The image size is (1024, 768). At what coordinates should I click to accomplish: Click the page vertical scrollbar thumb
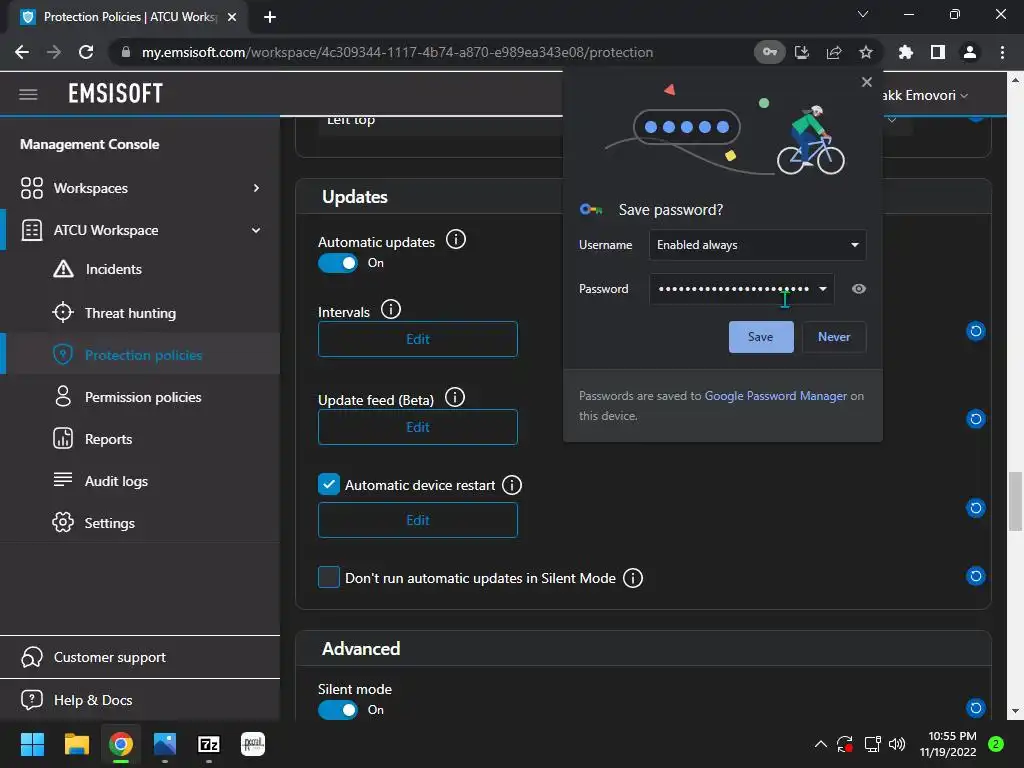coord(1015,501)
